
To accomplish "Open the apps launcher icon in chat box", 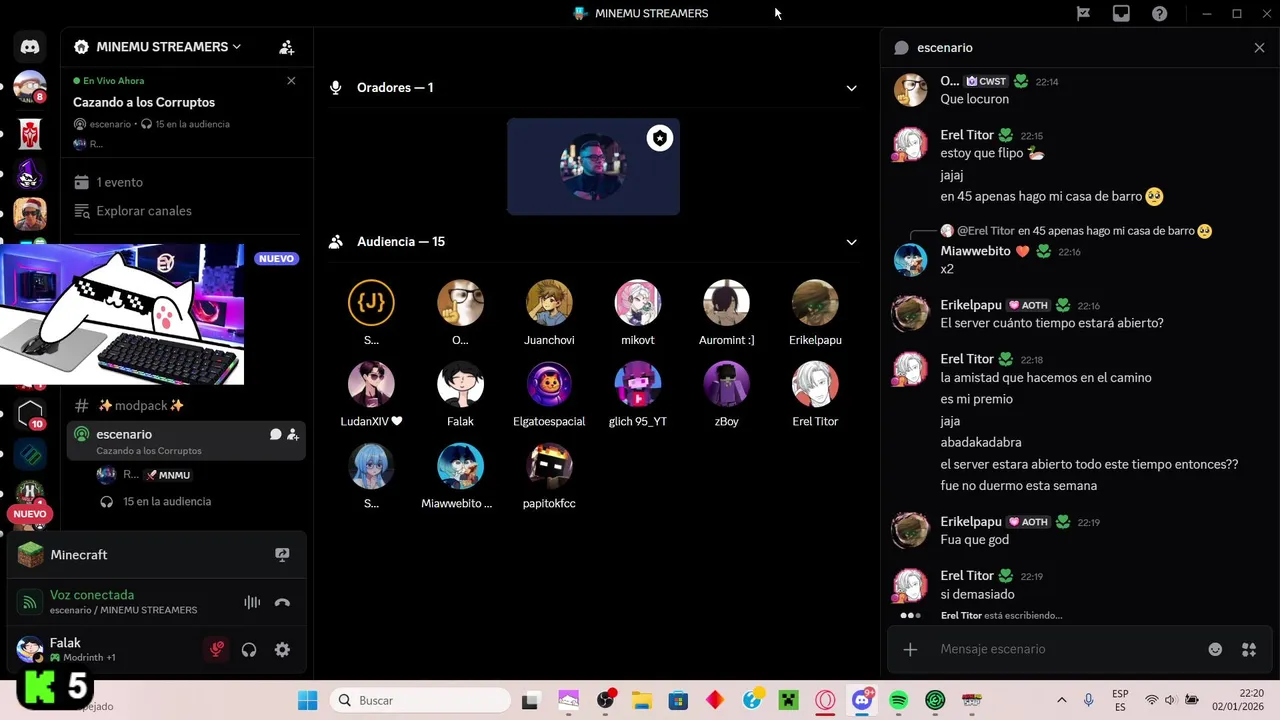I will click(1249, 649).
